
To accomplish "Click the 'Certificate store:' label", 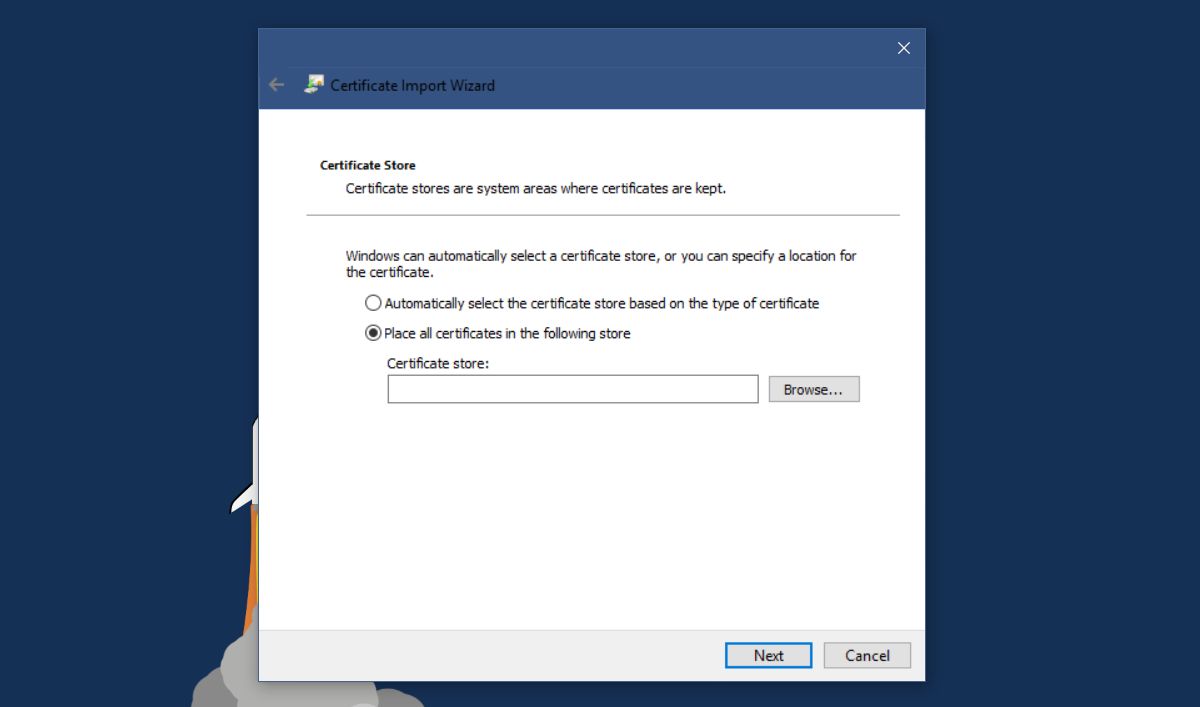I will (438, 363).
